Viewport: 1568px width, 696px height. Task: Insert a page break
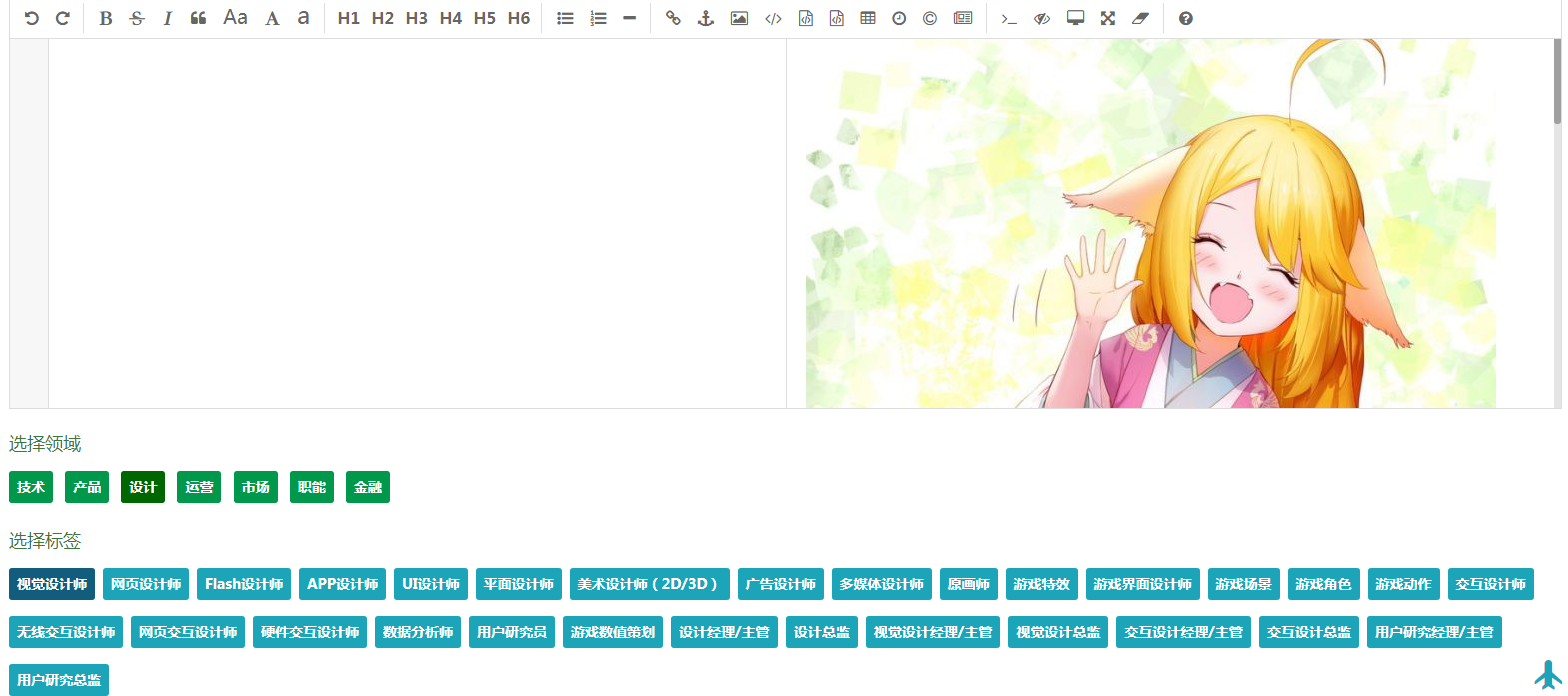click(963, 18)
